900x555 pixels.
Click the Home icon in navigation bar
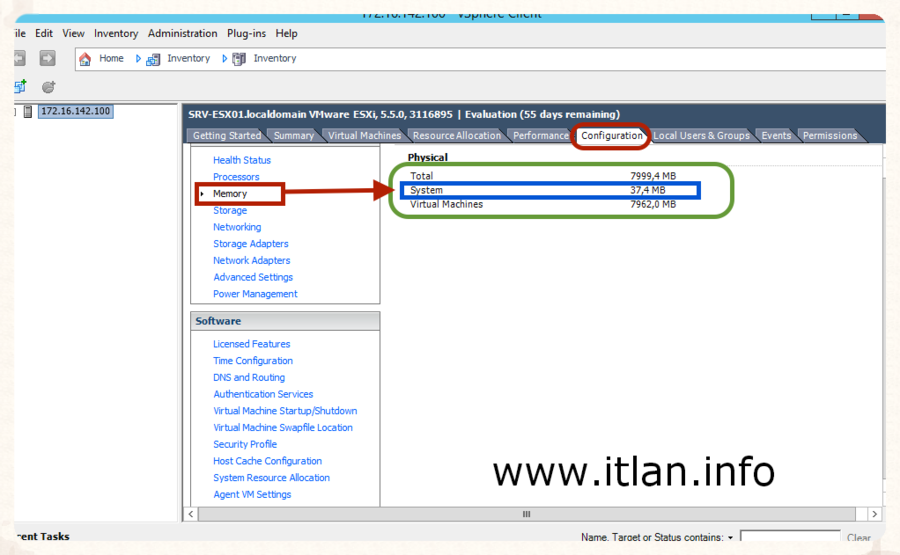pyautogui.click(x=85, y=59)
